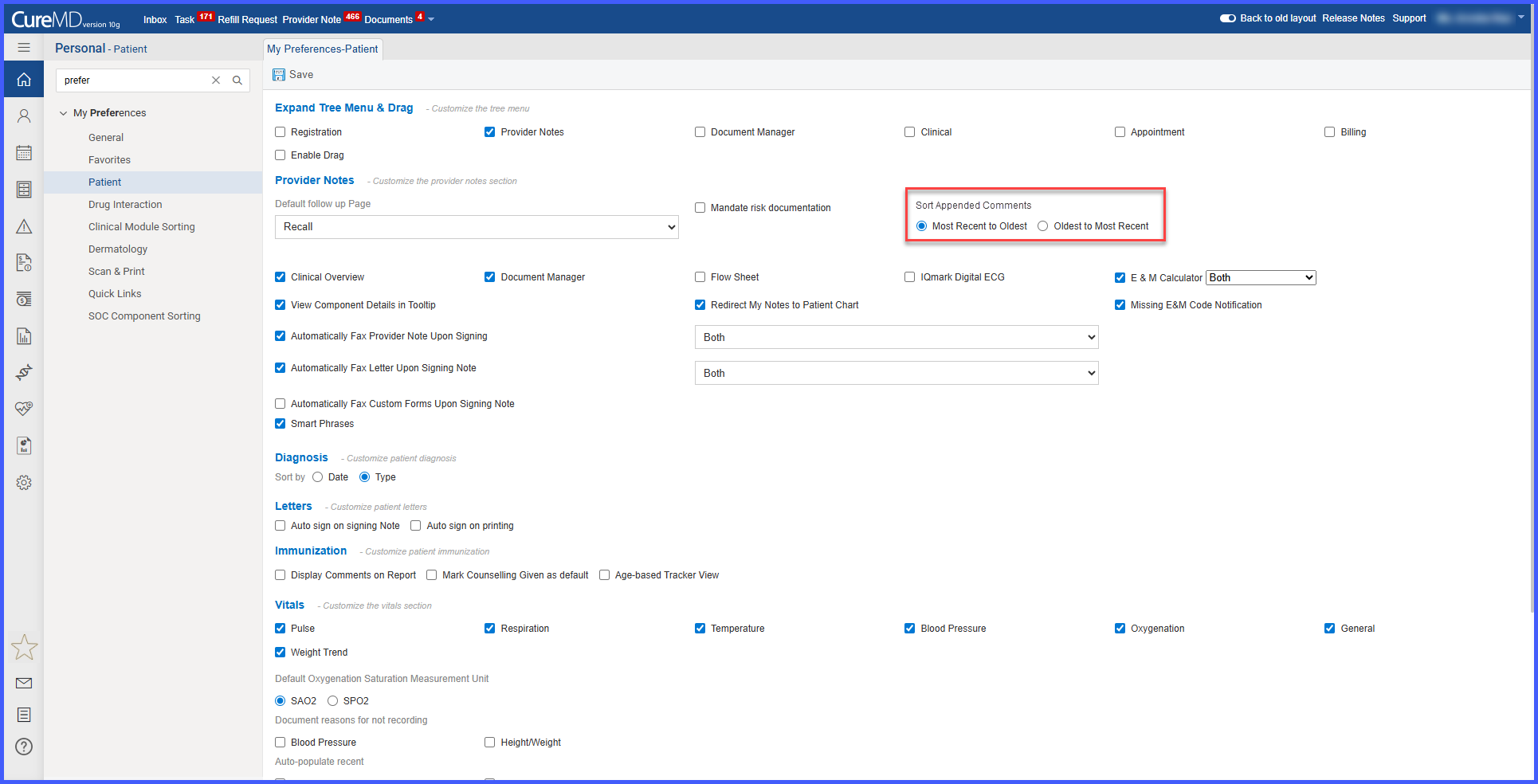Open the mail envelope sidebar icon

click(x=24, y=683)
